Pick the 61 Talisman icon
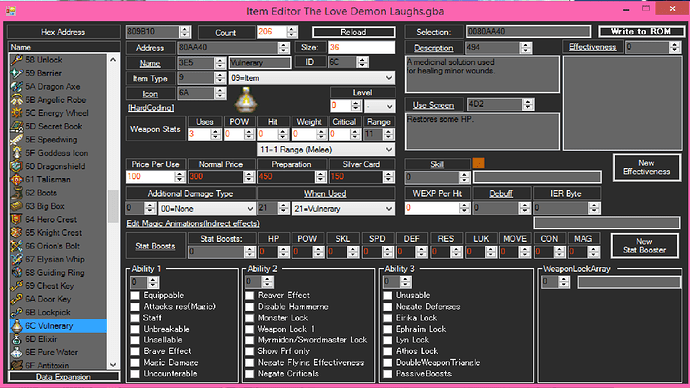Screen dimensions: 690x388 tap(17, 179)
